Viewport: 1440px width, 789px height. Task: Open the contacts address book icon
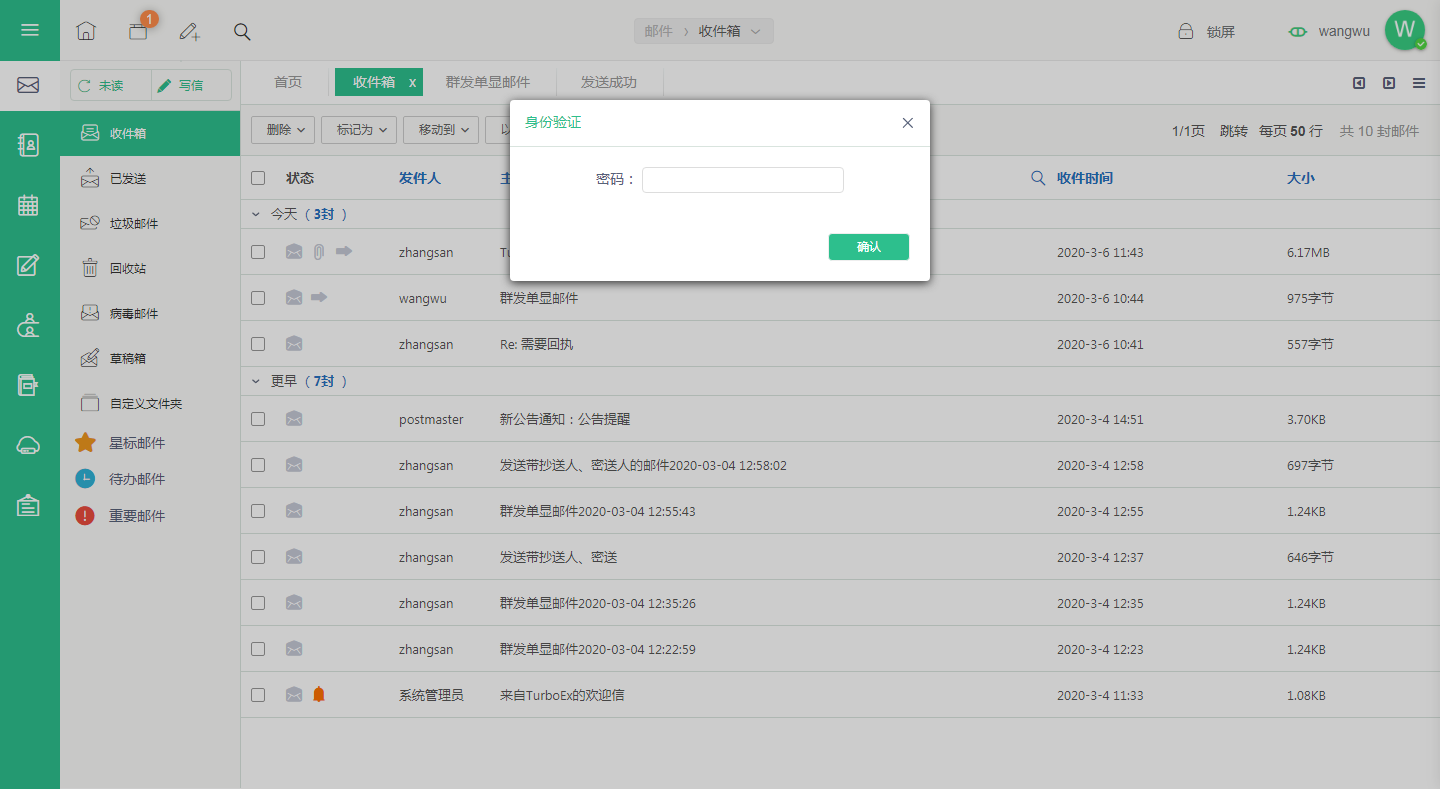click(29, 145)
